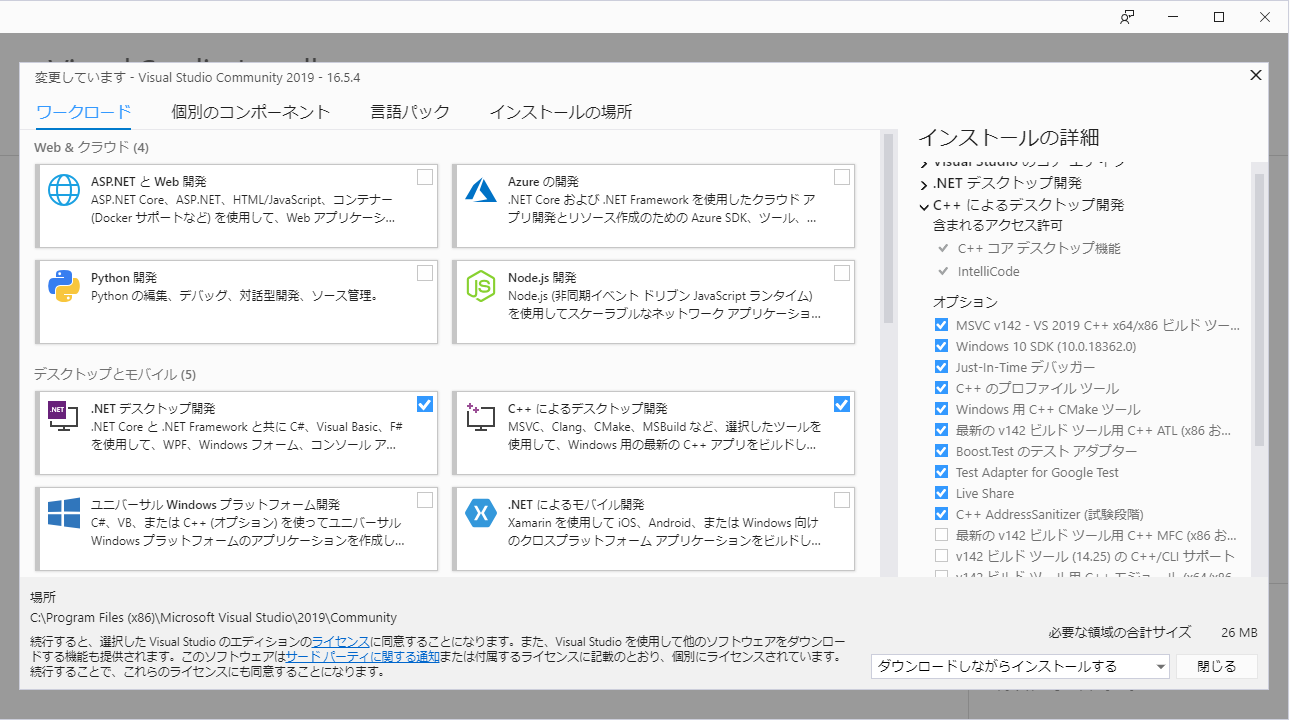
Task: Click the デスクトップとモバイル (5) section heading
Action: click(x=115, y=375)
